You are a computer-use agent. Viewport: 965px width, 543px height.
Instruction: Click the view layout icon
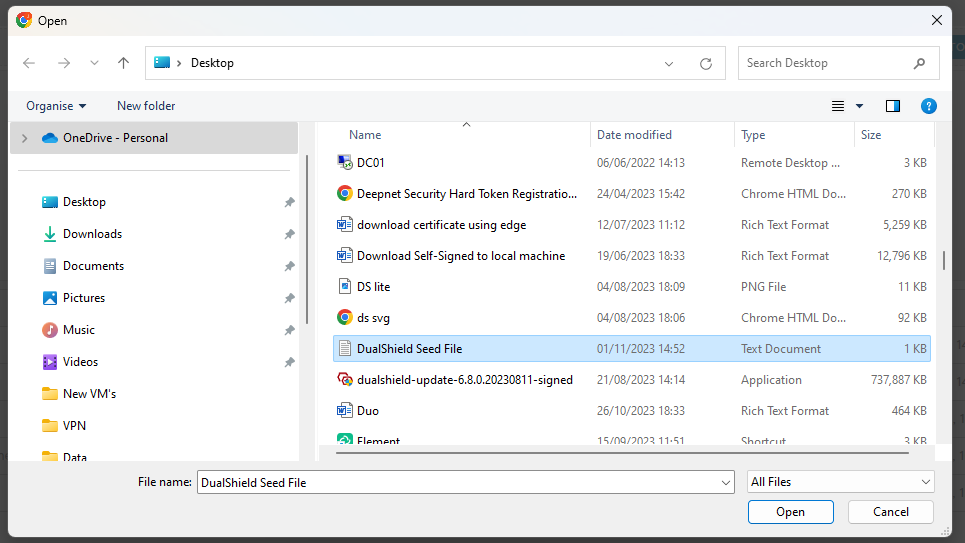[838, 106]
